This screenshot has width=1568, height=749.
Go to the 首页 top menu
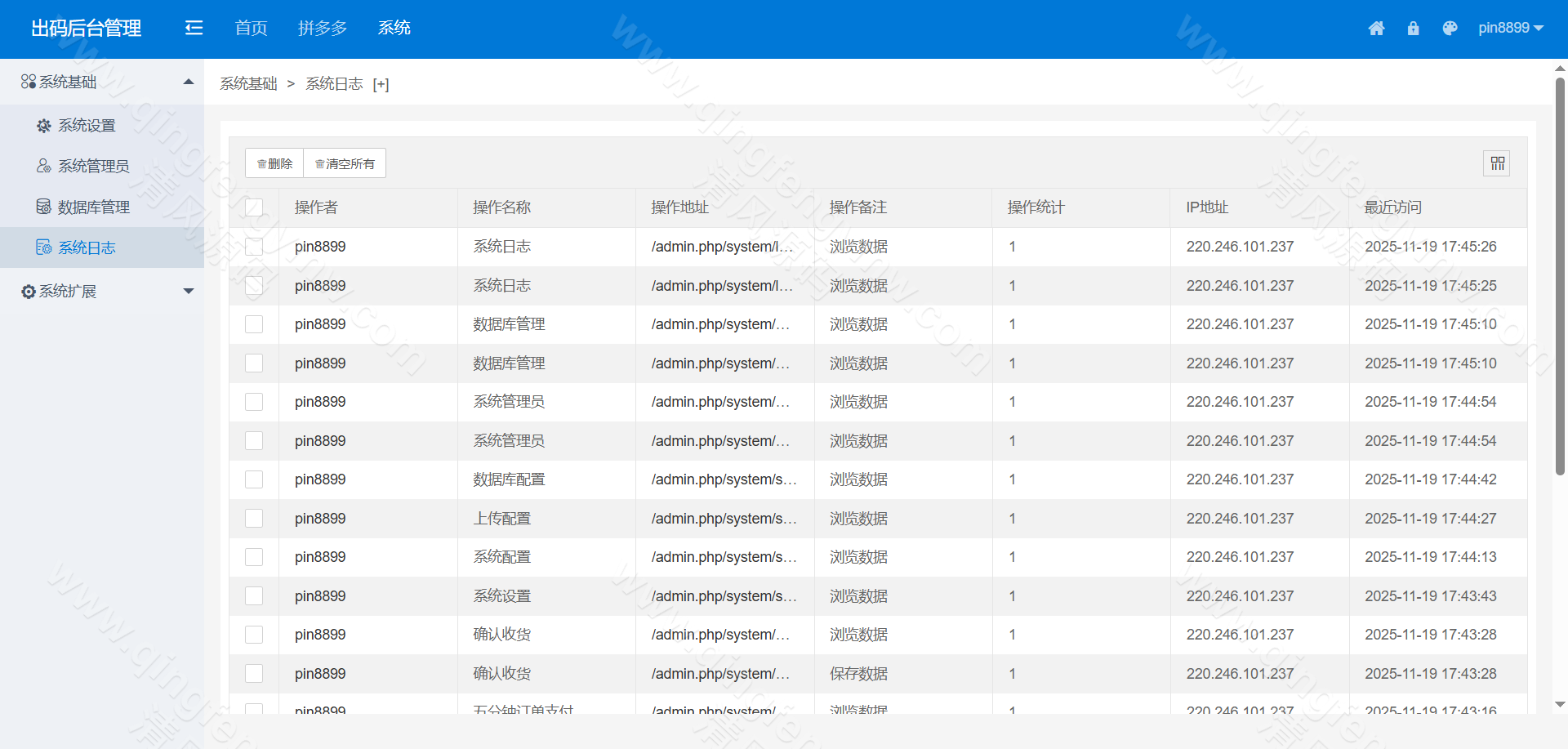[251, 29]
